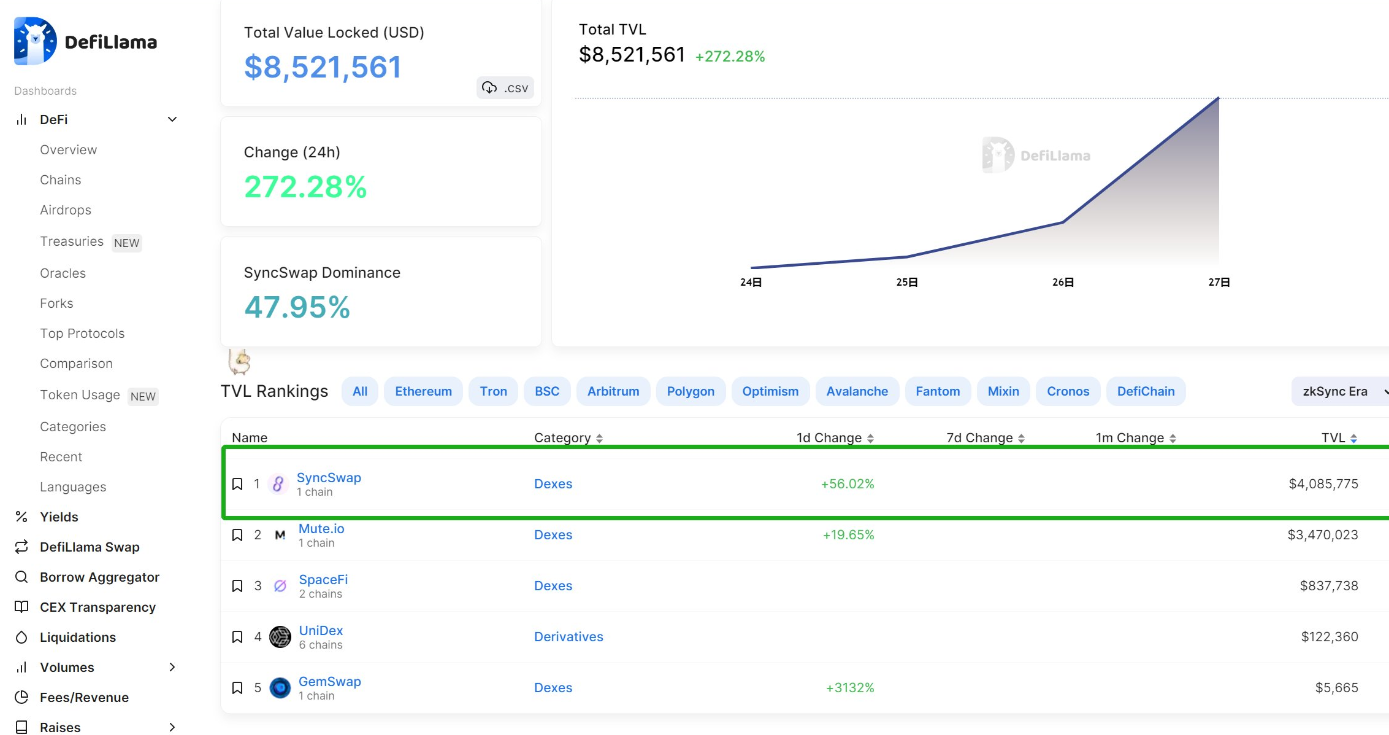The height and width of the screenshot is (735, 1389).
Task: Filter rankings by DefiChain
Action: point(1146,391)
